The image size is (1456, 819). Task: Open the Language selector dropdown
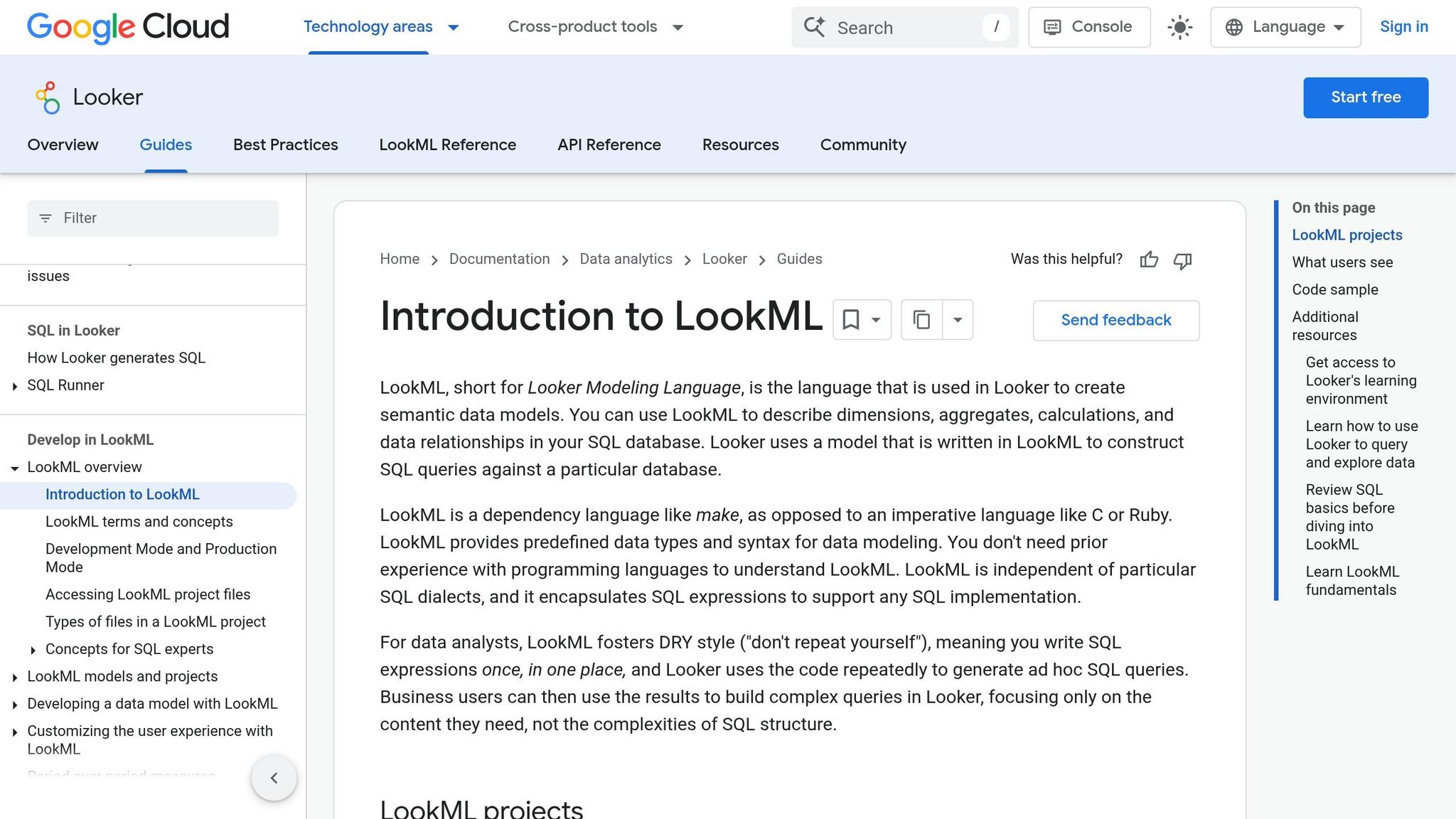(x=1285, y=27)
